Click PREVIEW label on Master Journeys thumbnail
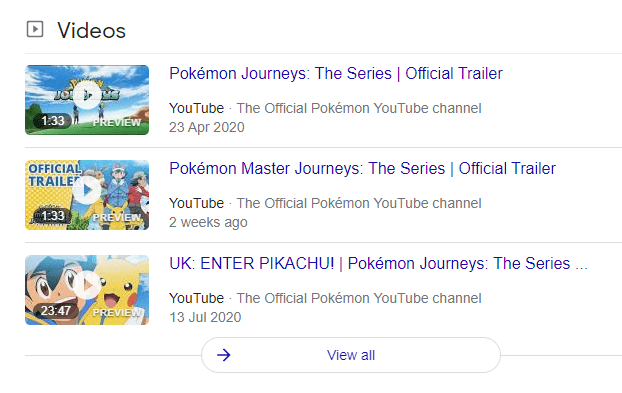Image resolution: width=622 pixels, height=393 pixels. [117, 217]
